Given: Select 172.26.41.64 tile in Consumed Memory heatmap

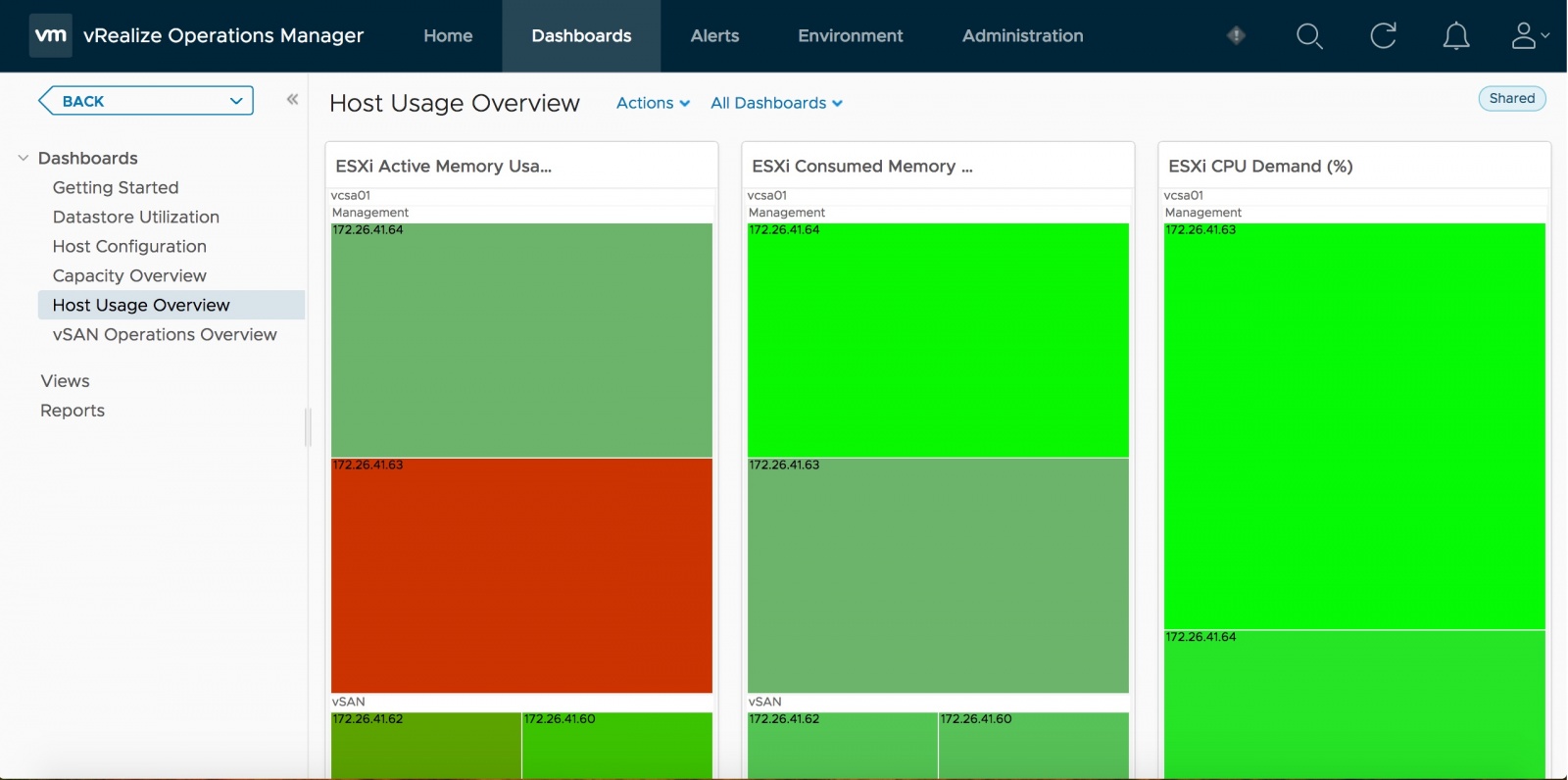Looking at the screenshot, I should pyautogui.click(x=938, y=340).
